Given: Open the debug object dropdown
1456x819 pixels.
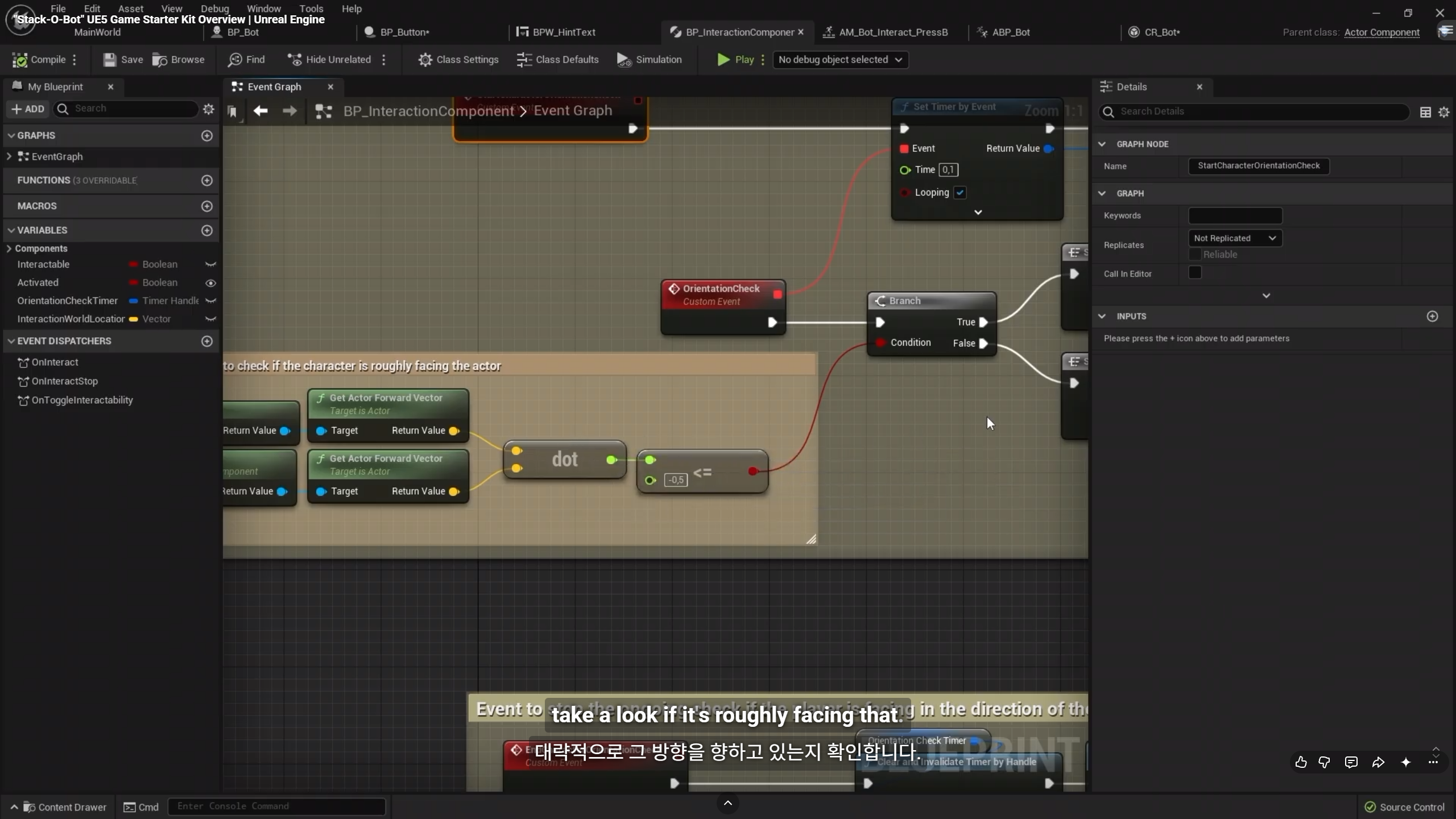Looking at the screenshot, I should [x=840, y=60].
